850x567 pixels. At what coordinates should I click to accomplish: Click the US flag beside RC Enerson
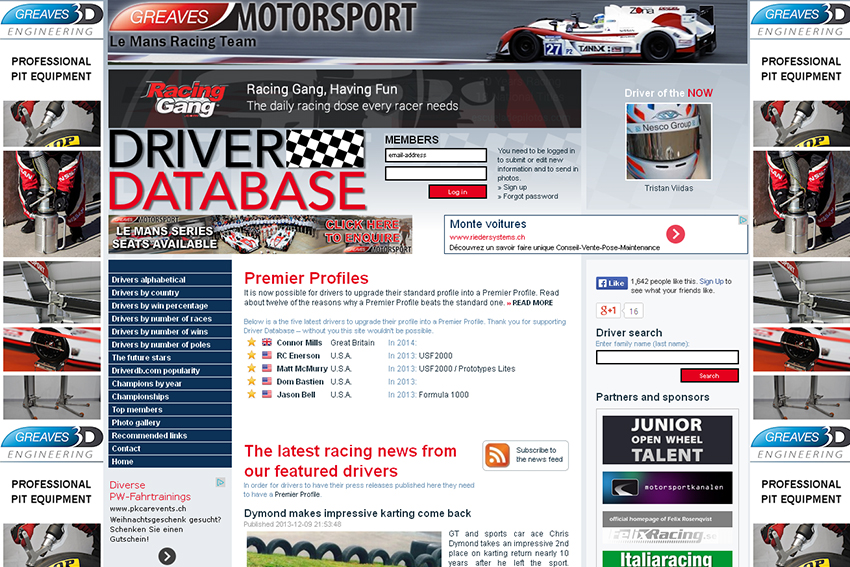point(267,355)
